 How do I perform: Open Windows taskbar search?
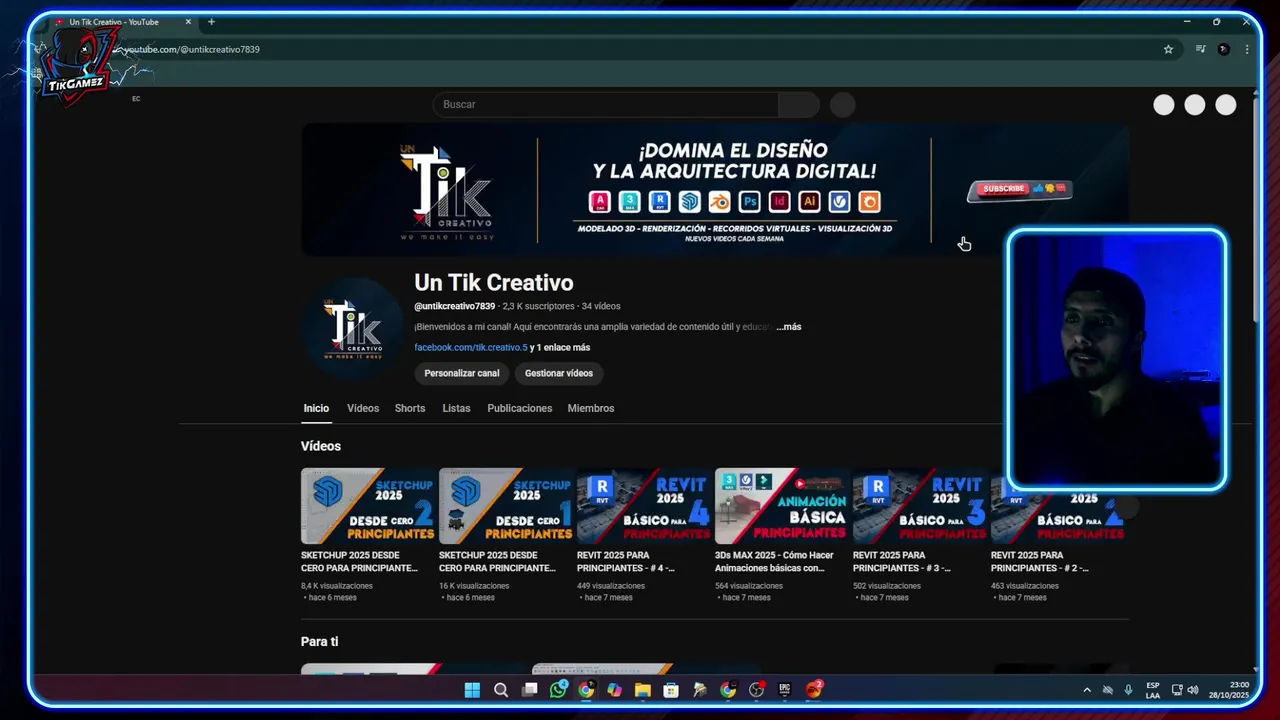(x=501, y=690)
